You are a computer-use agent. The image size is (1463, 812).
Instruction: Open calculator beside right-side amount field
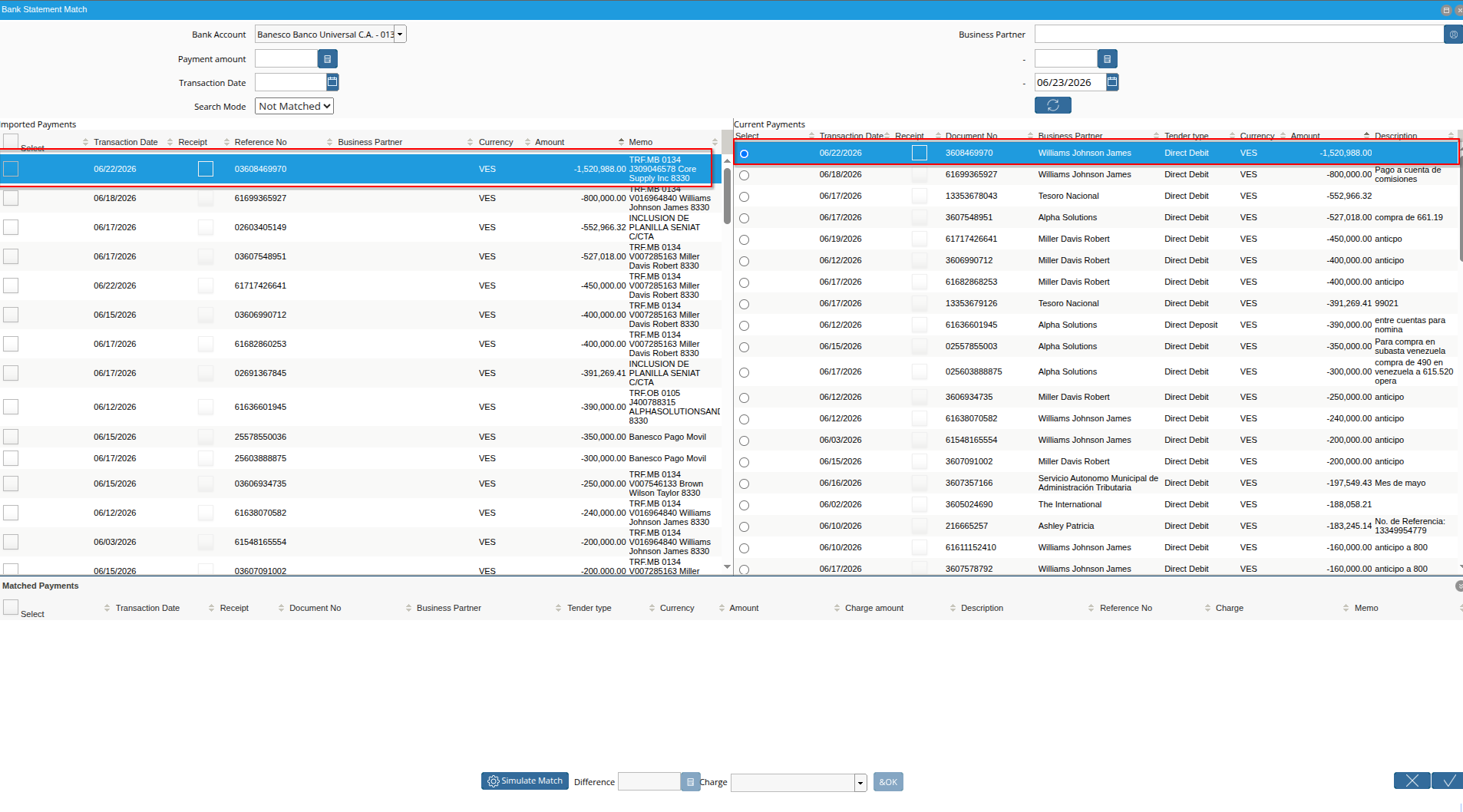1107,59
